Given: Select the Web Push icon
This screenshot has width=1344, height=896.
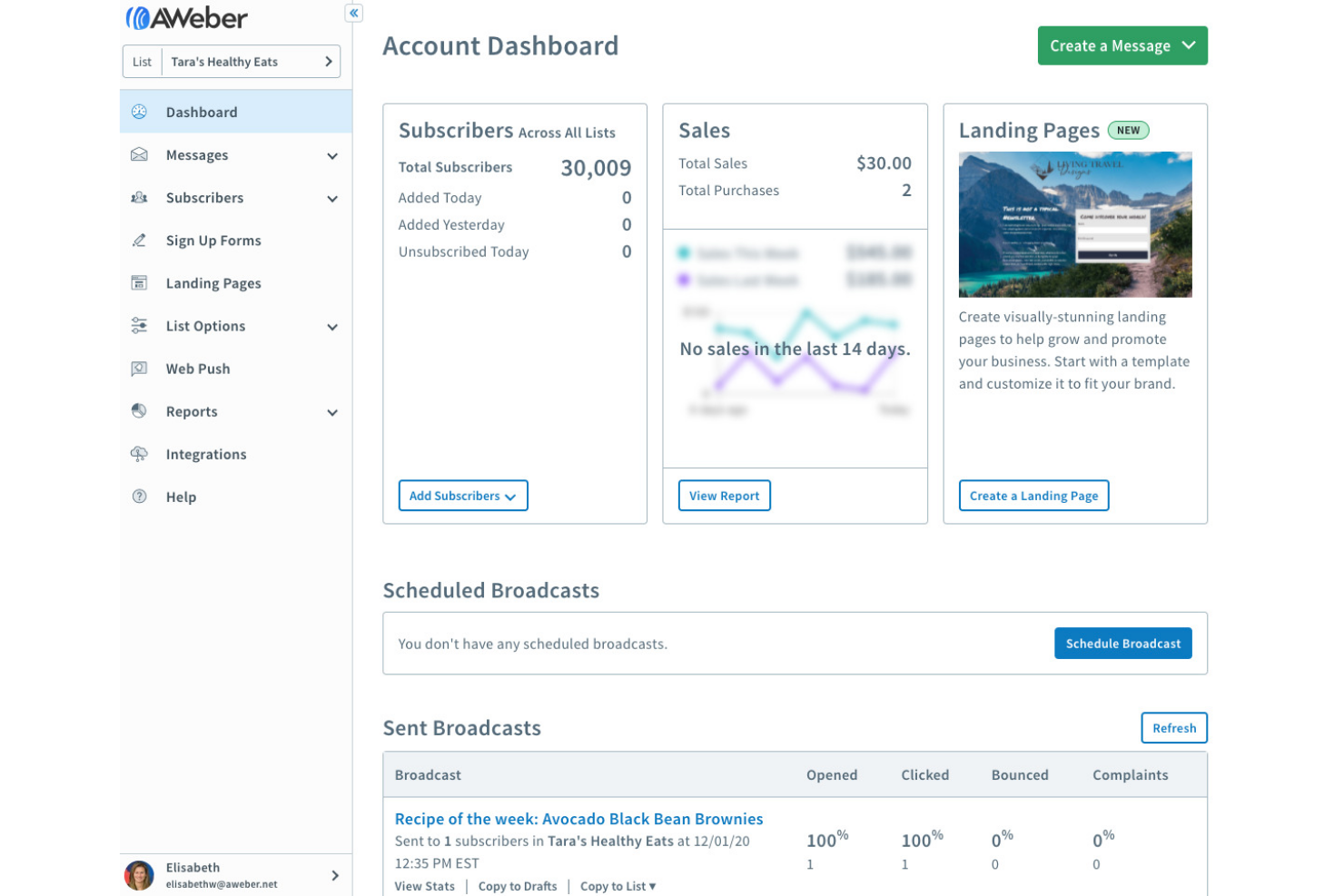Looking at the screenshot, I should (139, 368).
